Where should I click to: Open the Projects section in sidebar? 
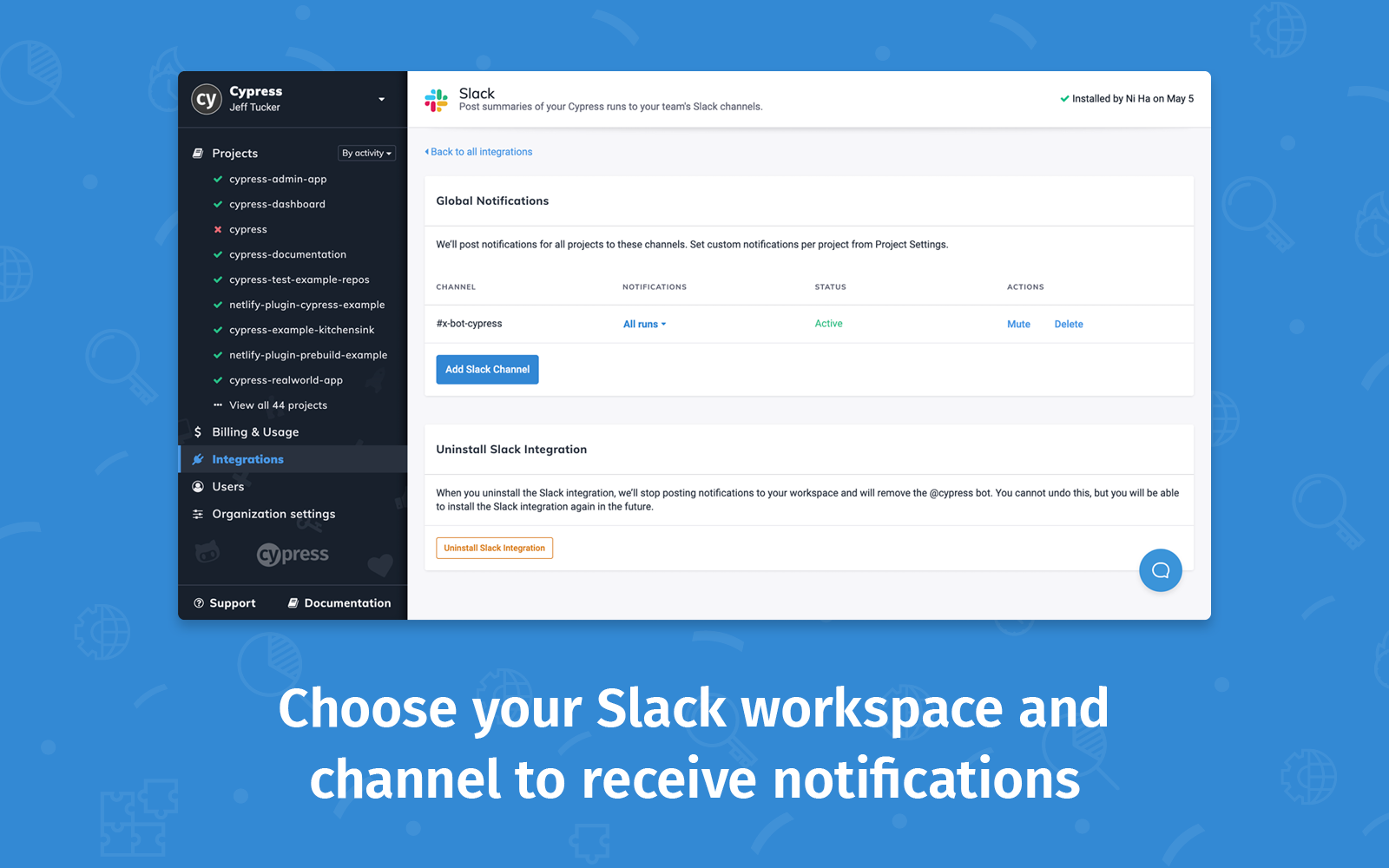point(234,154)
